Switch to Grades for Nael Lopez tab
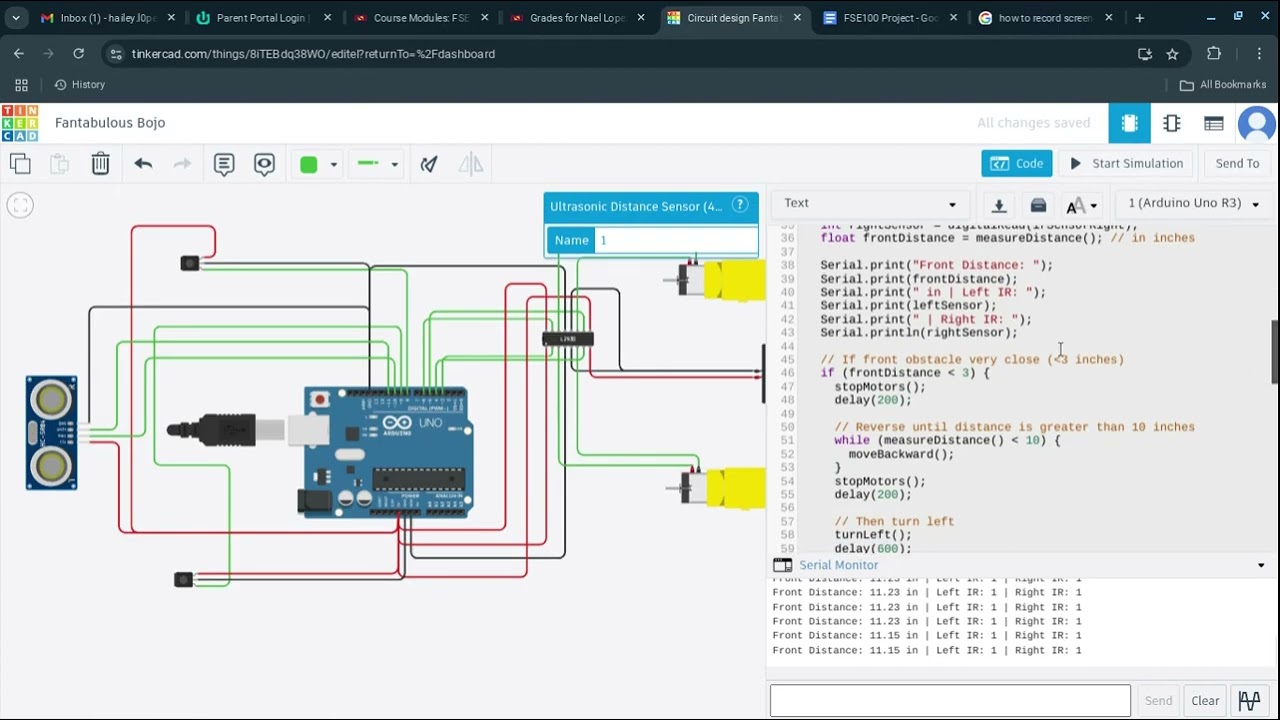 (x=574, y=18)
